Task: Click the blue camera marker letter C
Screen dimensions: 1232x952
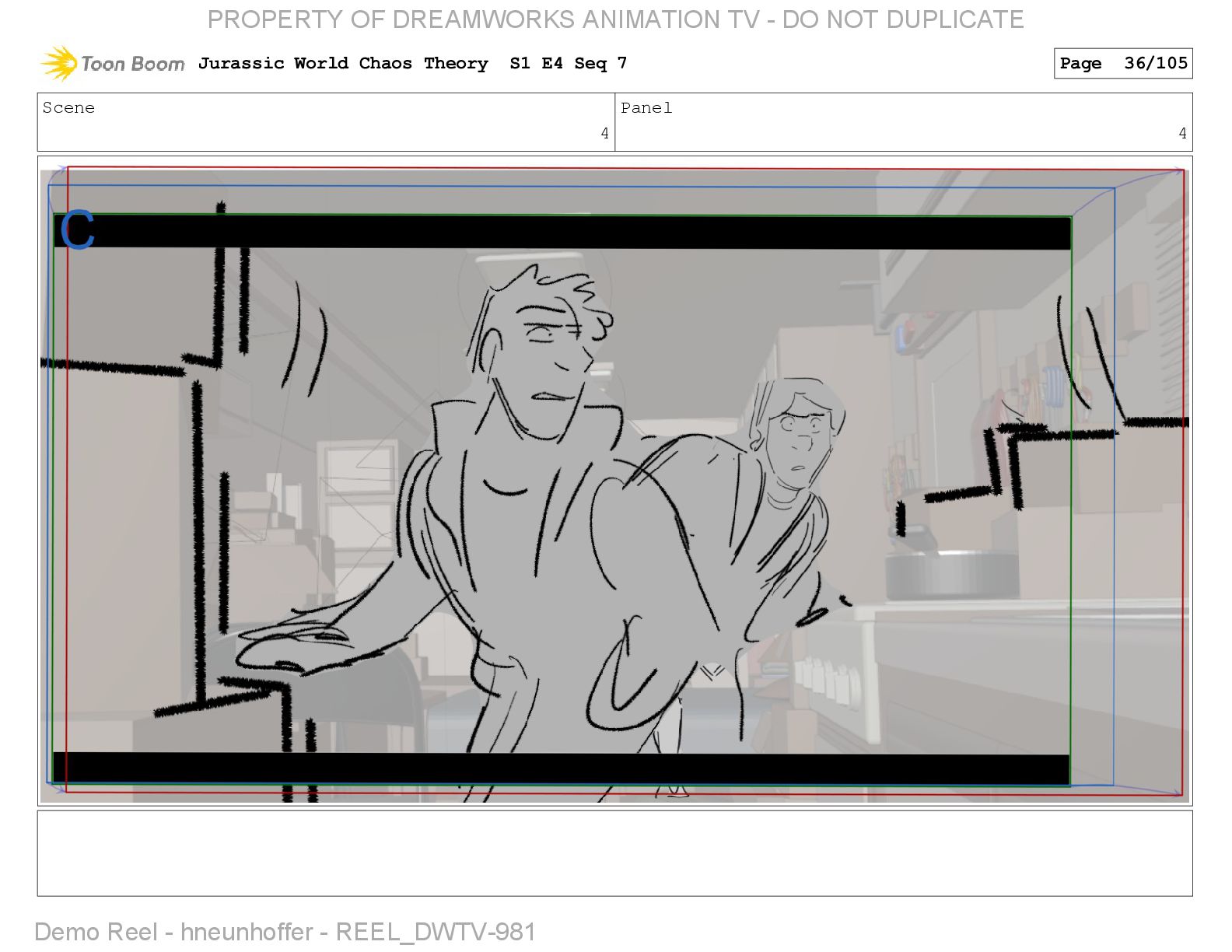Action: click(77, 229)
